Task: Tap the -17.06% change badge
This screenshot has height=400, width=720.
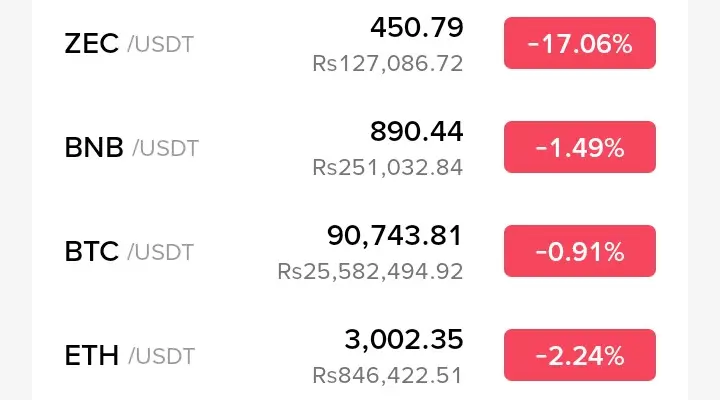Action: [x=579, y=43]
